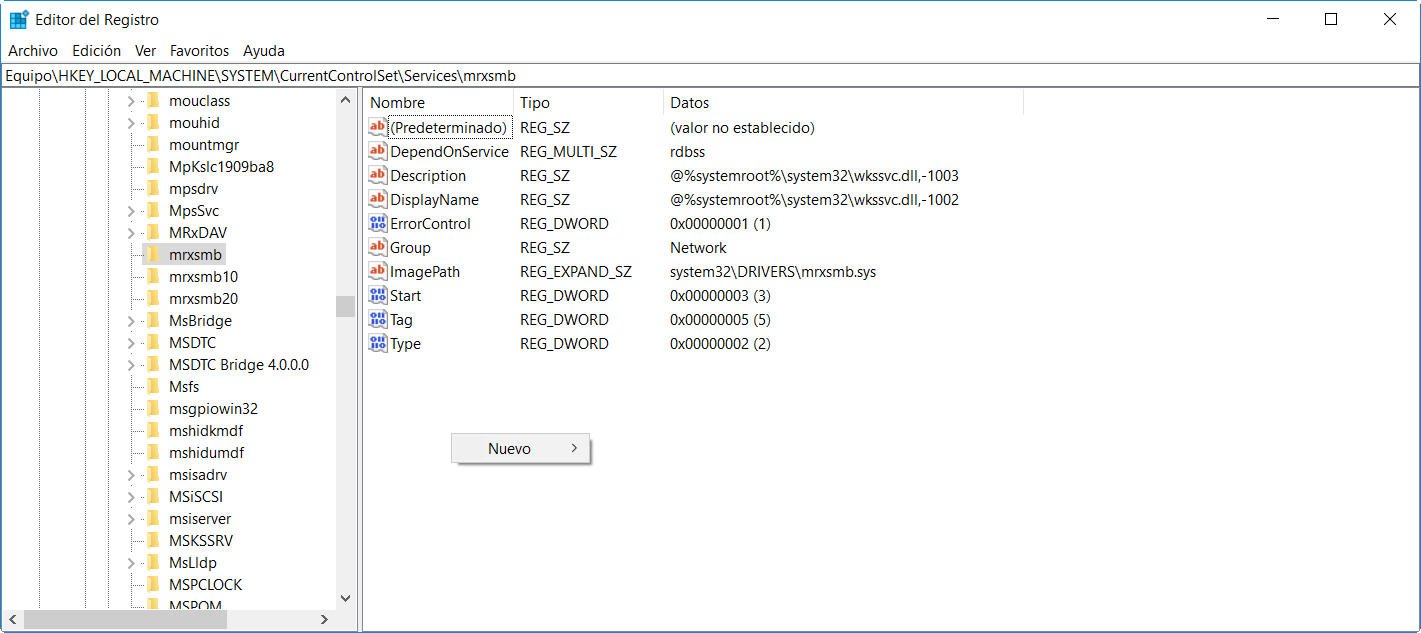Select the ImagePath value icon
Viewport: 1421px width, 633px height.
[378, 272]
